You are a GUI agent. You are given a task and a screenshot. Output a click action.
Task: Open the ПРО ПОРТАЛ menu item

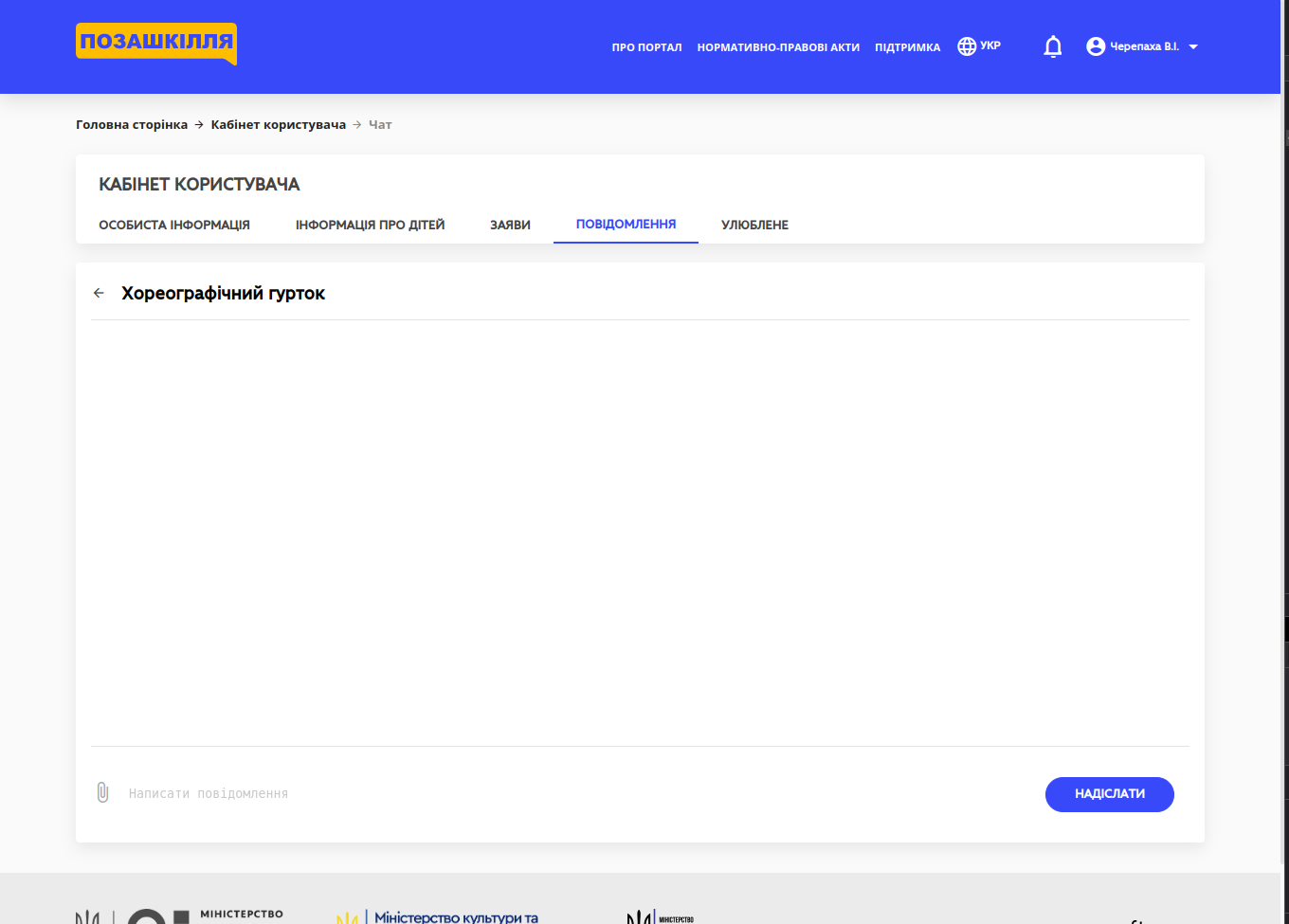[x=647, y=46]
